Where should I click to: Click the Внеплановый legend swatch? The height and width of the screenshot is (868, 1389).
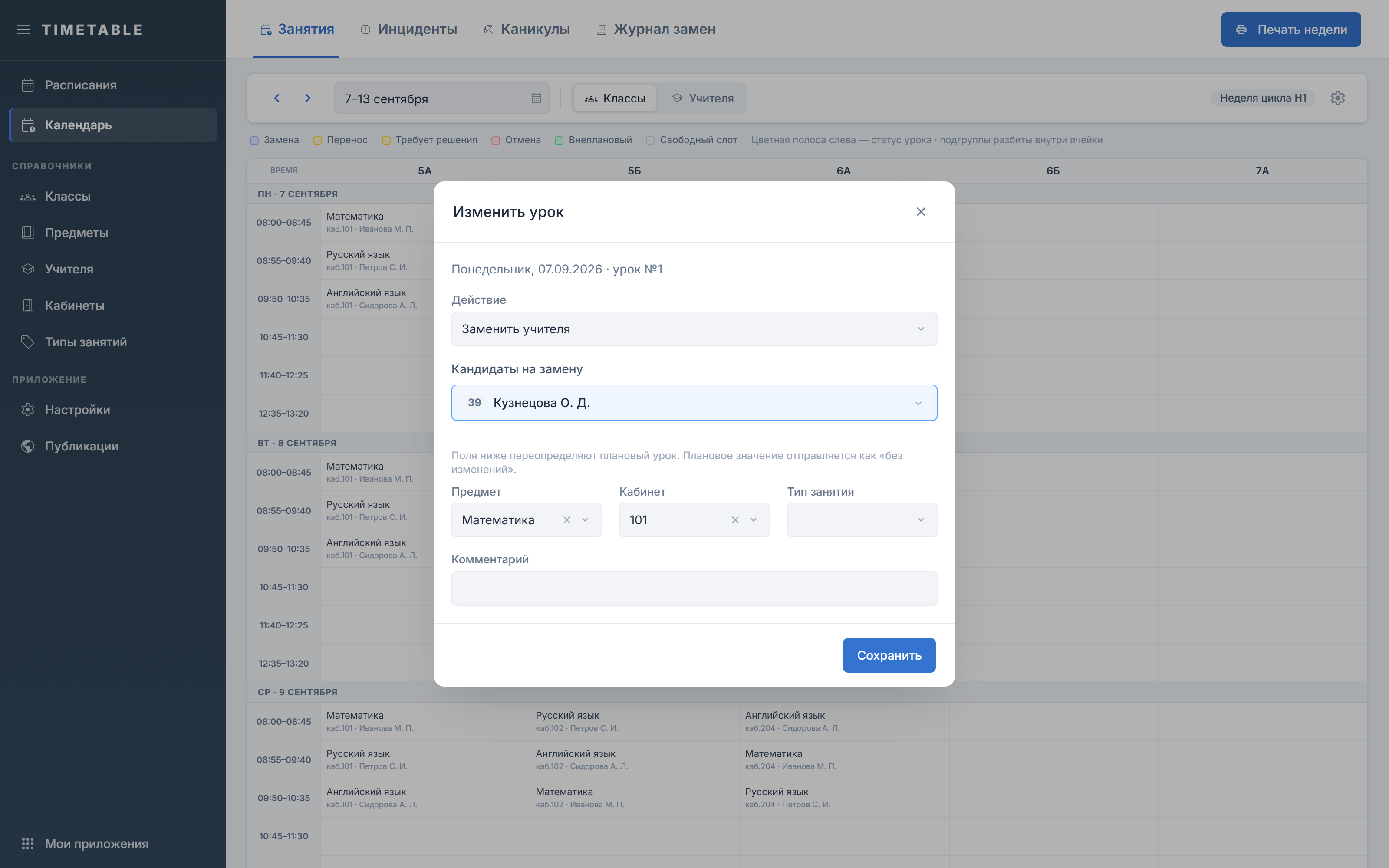point(559,141)
